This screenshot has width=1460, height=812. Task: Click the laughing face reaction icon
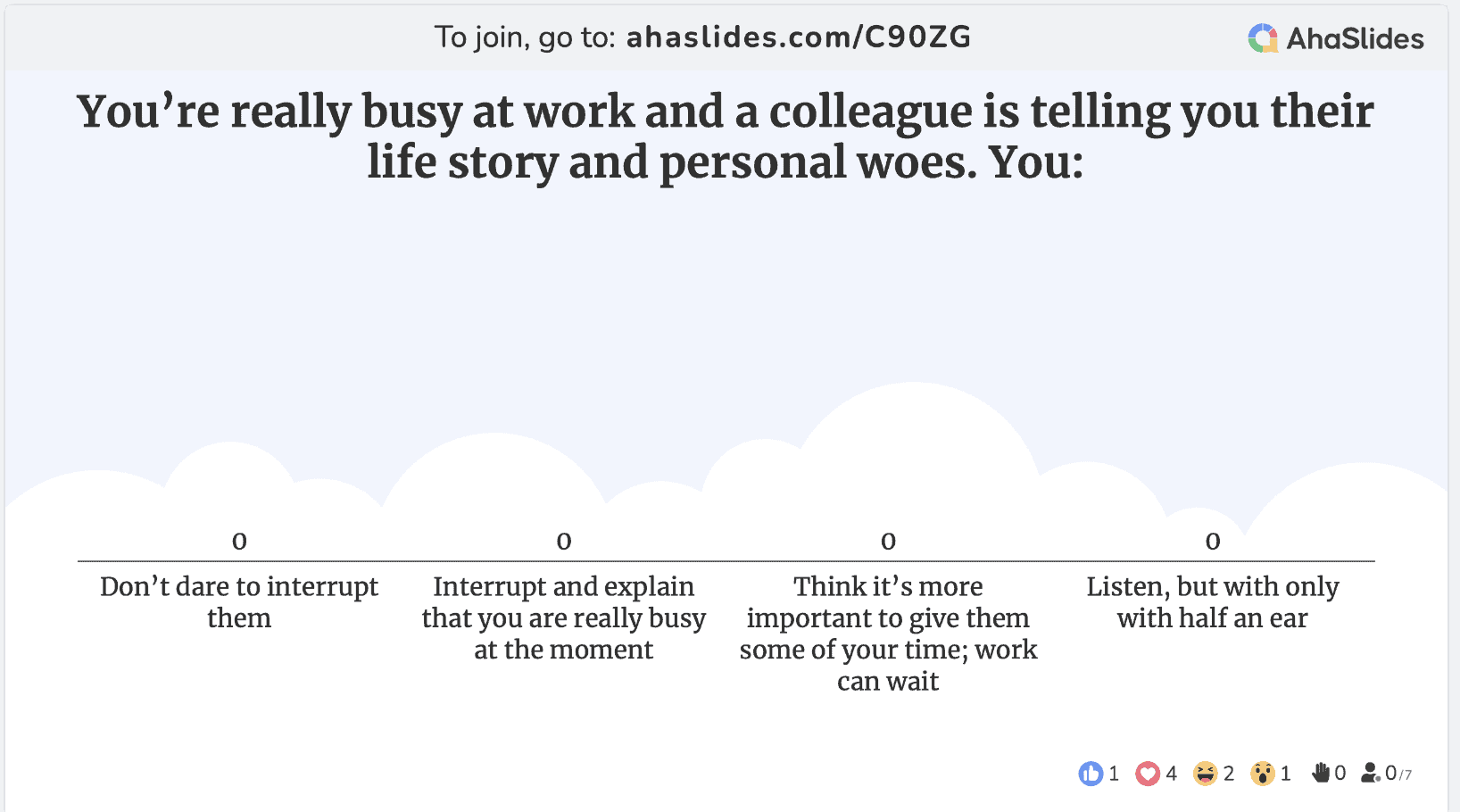tap(1205, 774)
